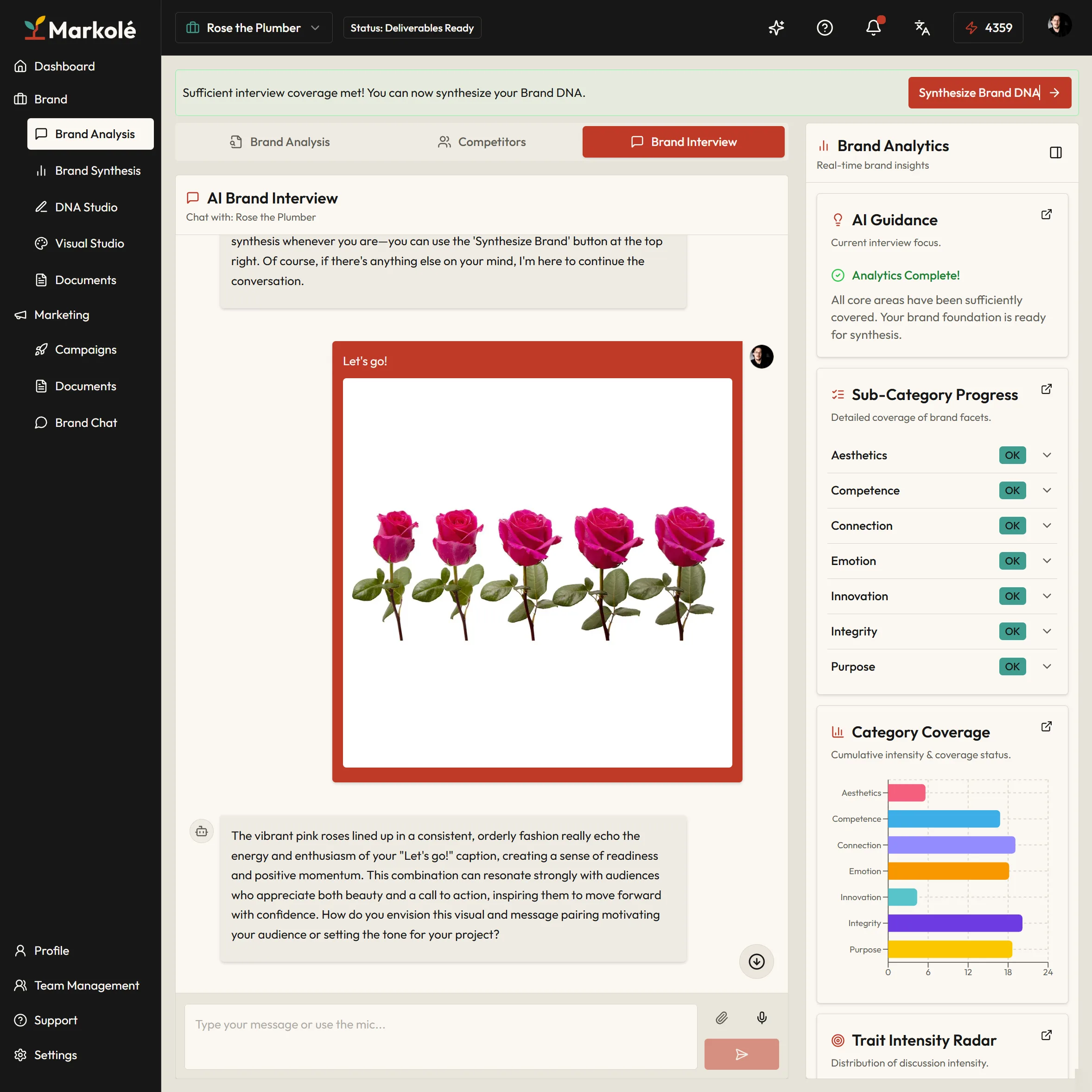Viewport: 1092px width, 1092px height.
Task: Click the language translate icon
Action: click(x=922, y=28)
